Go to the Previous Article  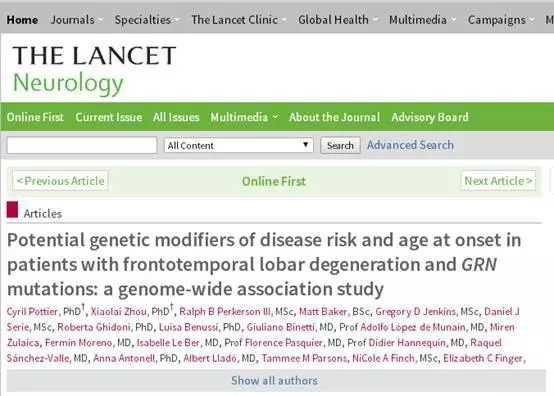point(60,181)
